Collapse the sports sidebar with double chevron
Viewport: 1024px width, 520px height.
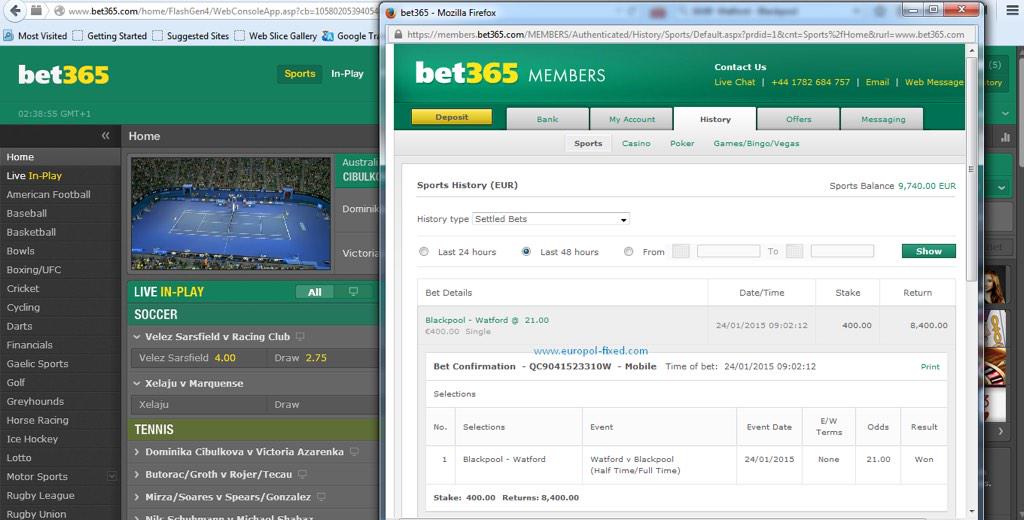click(x=106, y=136)
